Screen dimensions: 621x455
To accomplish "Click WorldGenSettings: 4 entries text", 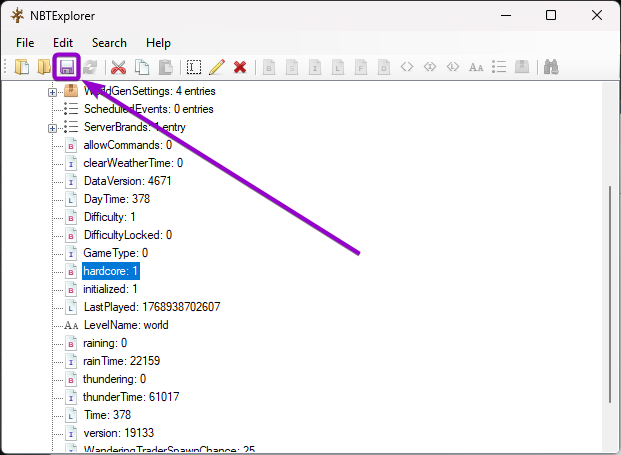I will tap(150, 91).
